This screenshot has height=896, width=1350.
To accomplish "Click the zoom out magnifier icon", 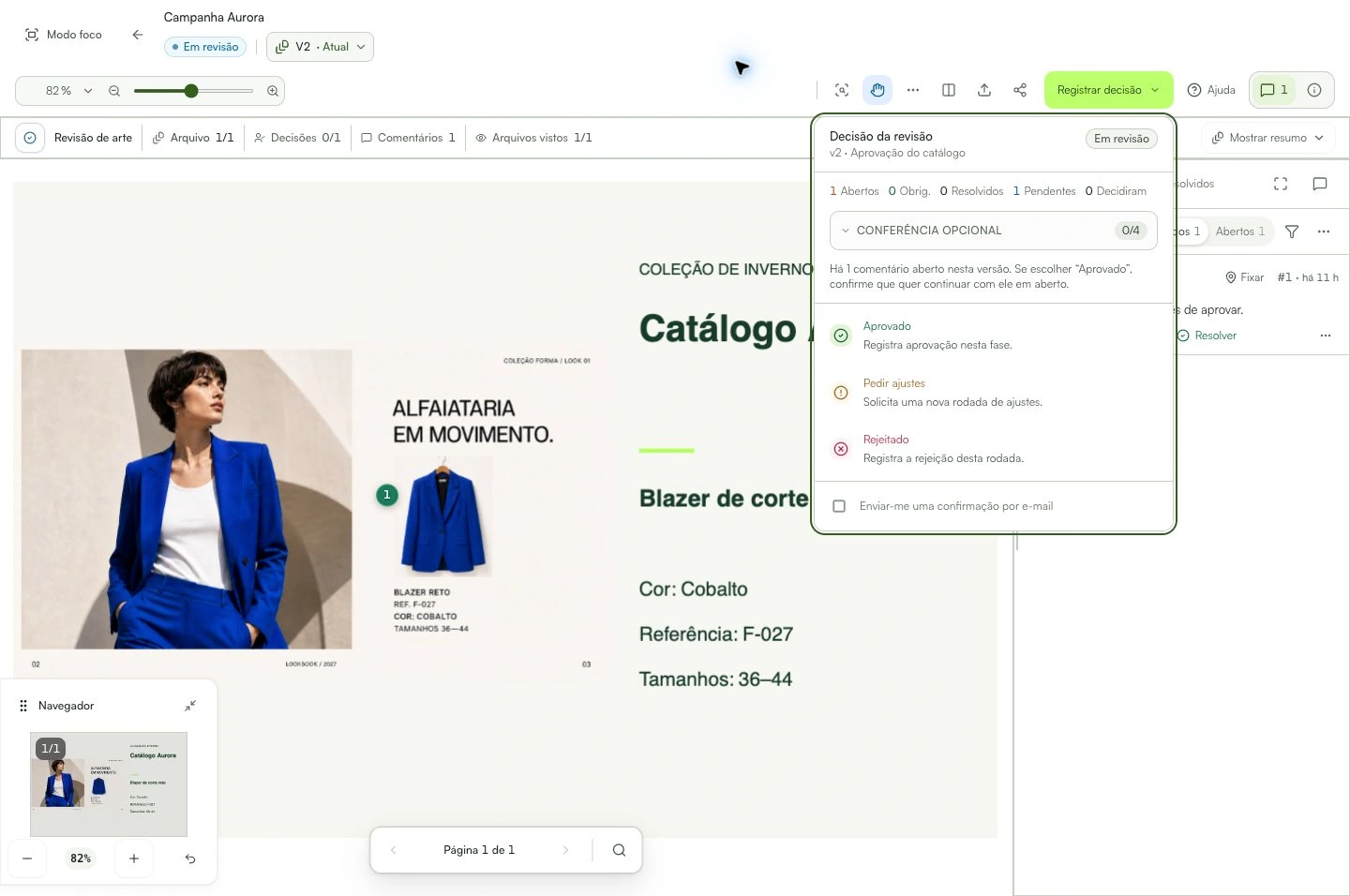I will tap(114, 91).
